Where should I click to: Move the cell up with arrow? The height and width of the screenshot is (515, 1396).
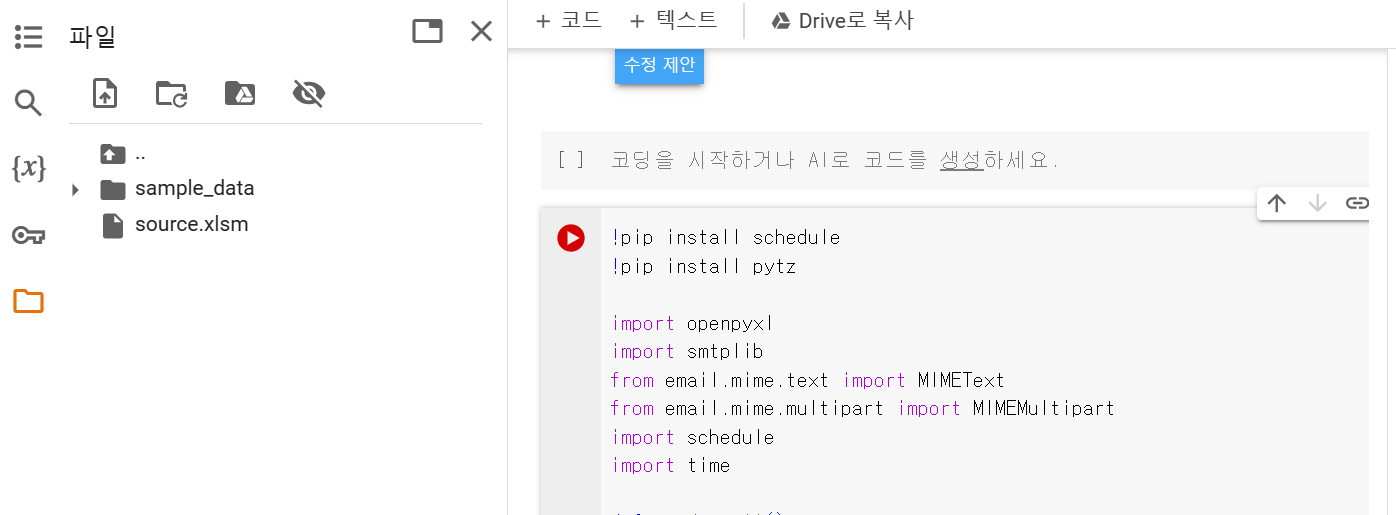pyautogui.click(x=1277, y=203)
